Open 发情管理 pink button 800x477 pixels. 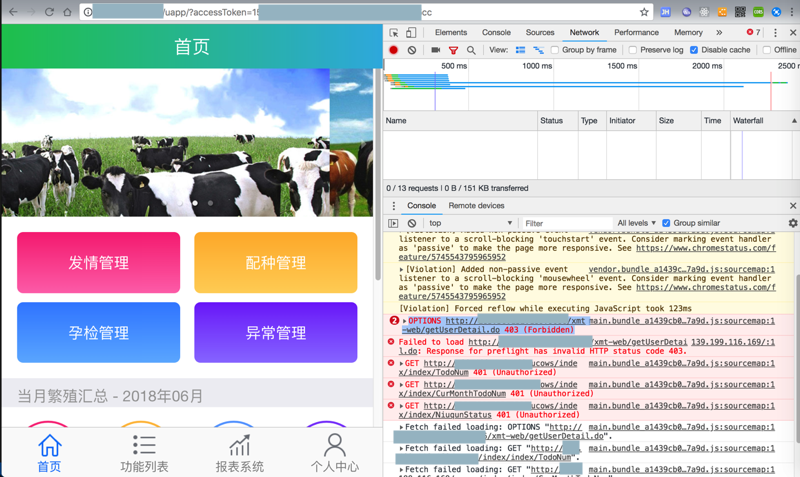click(98, 263)
